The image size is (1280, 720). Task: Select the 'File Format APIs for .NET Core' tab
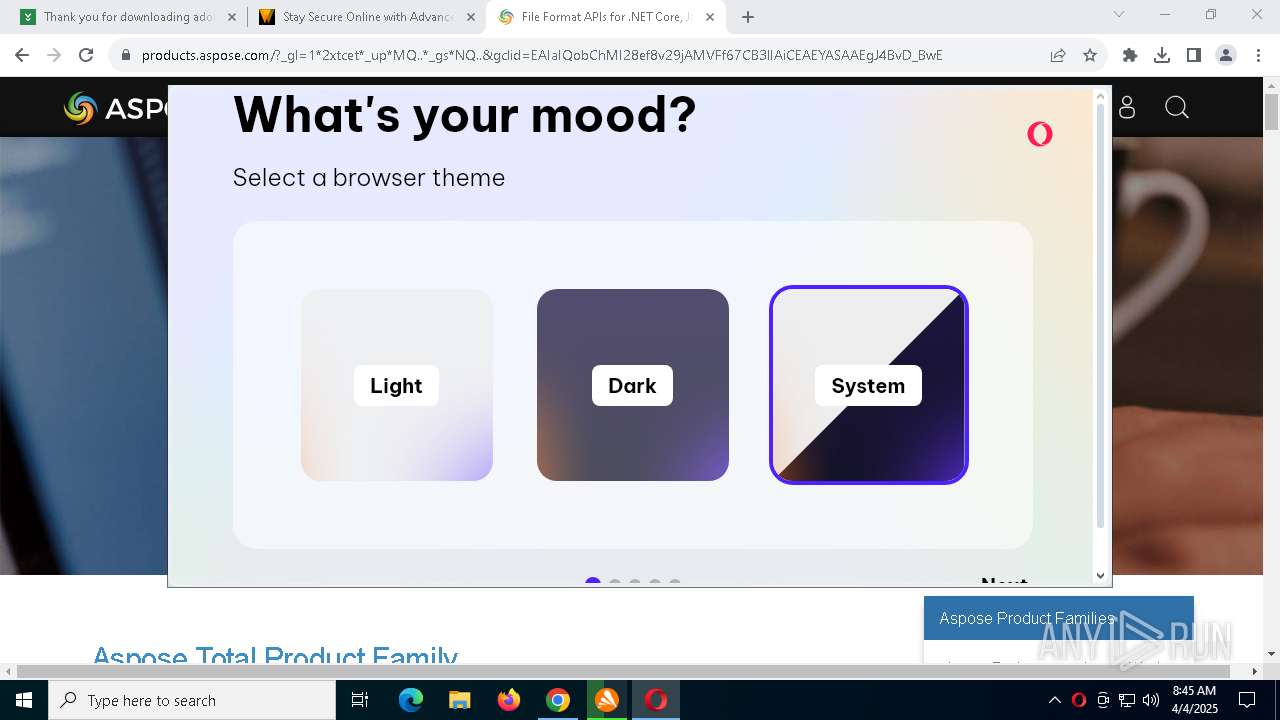(606, 17)
